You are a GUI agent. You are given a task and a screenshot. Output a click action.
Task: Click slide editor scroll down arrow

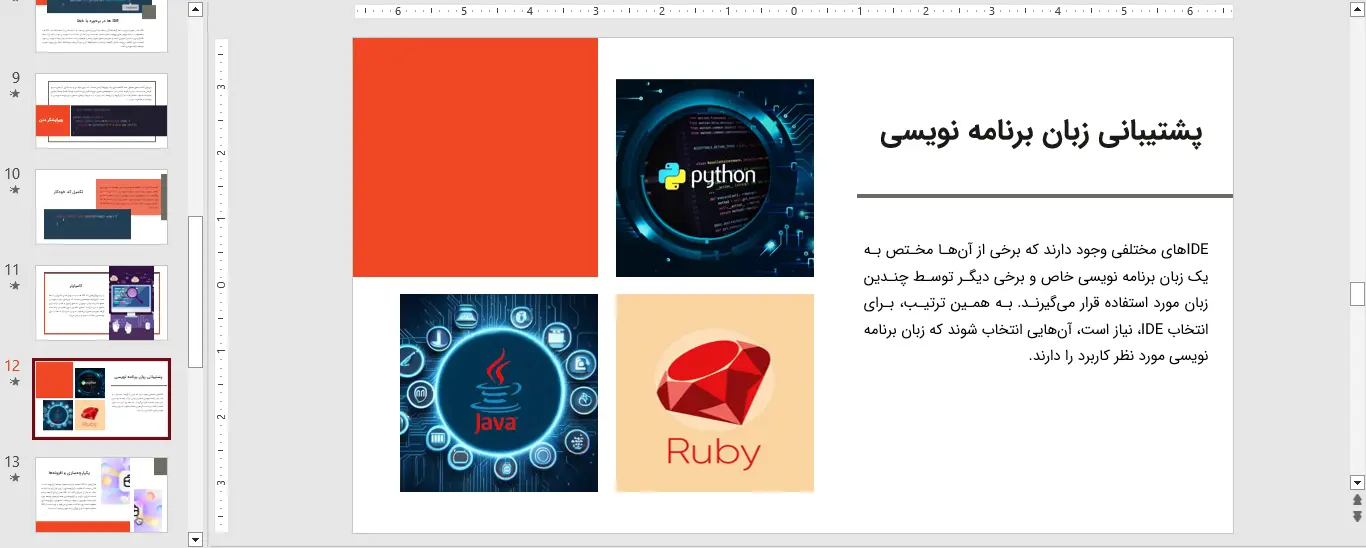pos(1357,481)
